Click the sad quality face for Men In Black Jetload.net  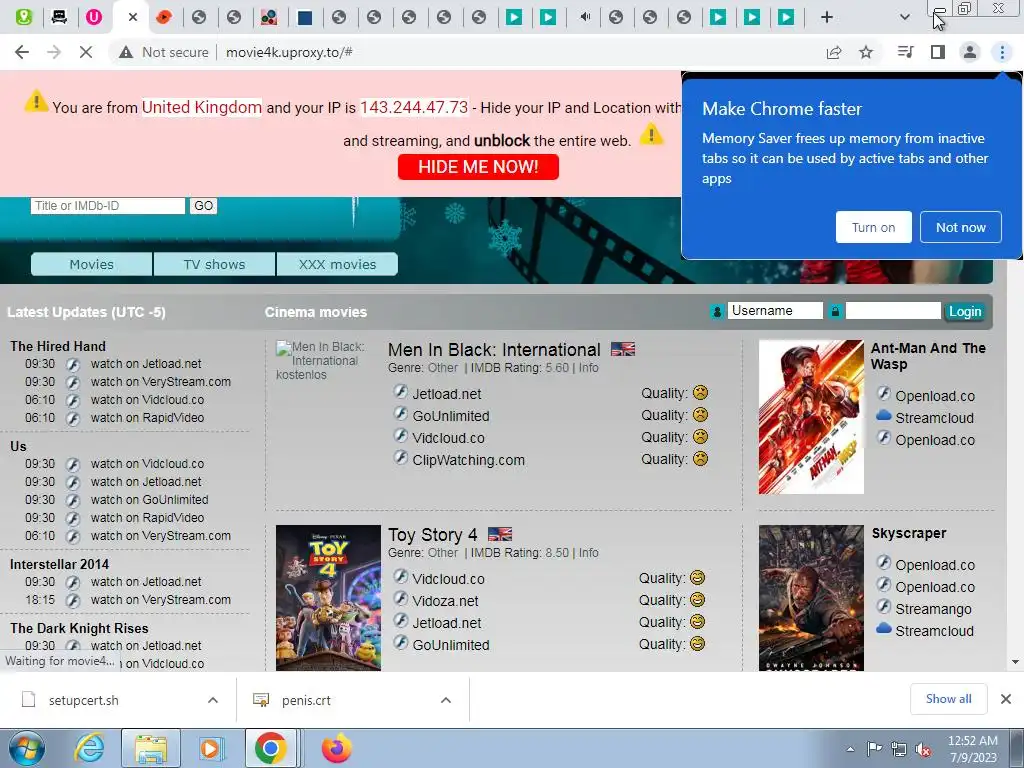click(x=700, y=392)
